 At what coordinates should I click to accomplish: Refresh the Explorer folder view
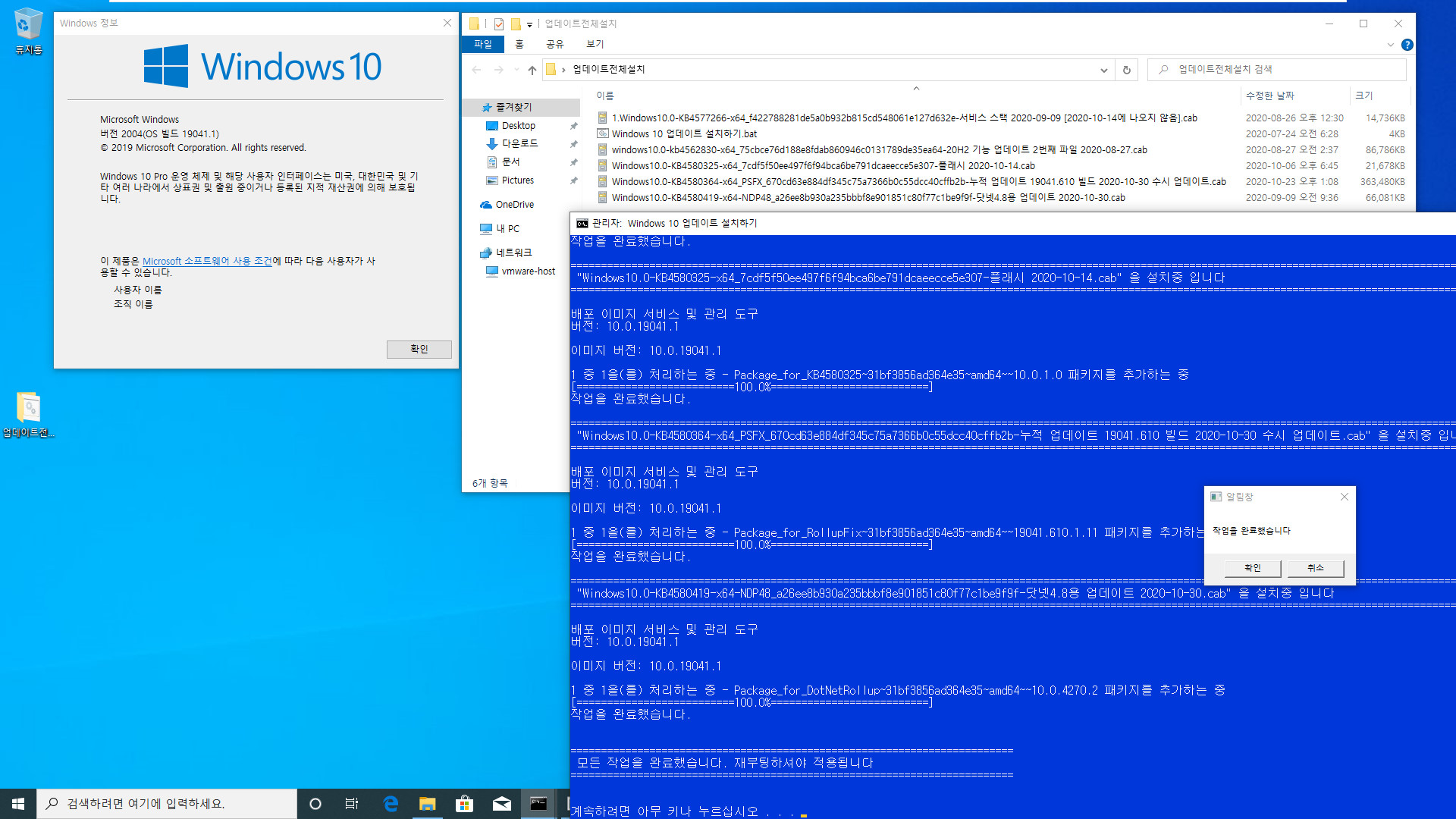pyautogui.click(x=1127, y=70)
